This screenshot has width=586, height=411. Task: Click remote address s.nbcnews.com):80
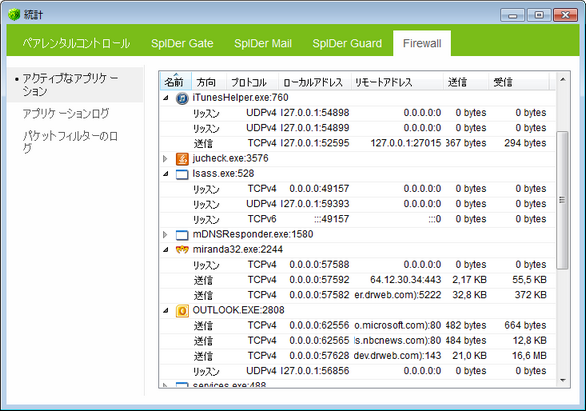(x=398, y=341)
